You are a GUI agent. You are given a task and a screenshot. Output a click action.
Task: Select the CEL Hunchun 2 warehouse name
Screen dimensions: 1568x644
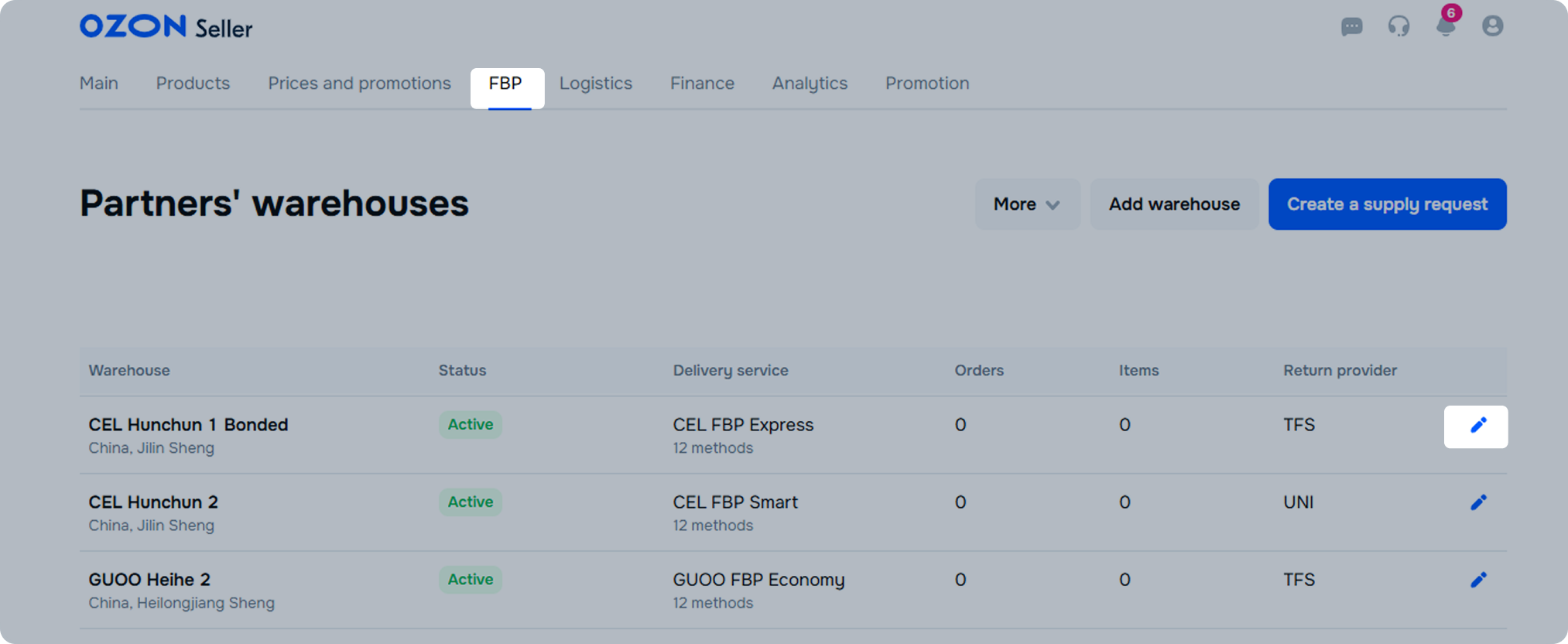(153, 502)
